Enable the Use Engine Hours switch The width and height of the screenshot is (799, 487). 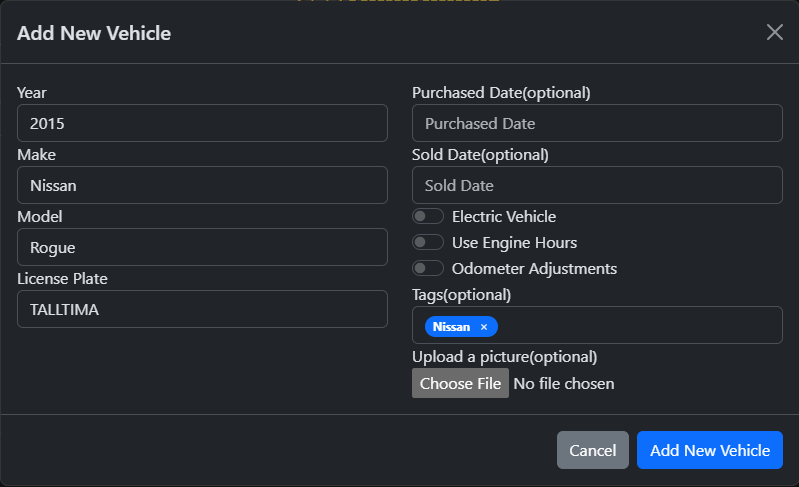428,242
